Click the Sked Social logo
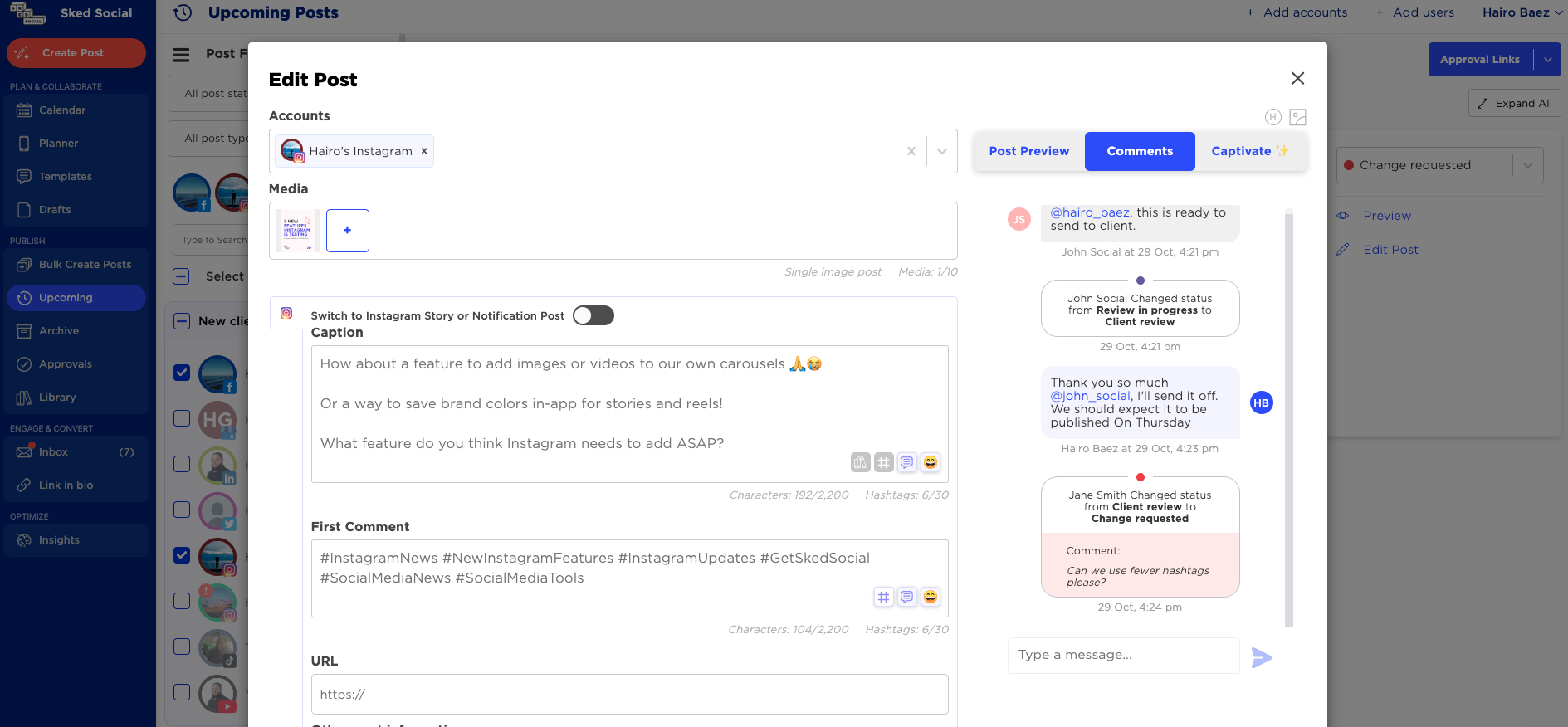Image resolution: width=1568 pixels, height=727 pixels. tap(27, 13)
